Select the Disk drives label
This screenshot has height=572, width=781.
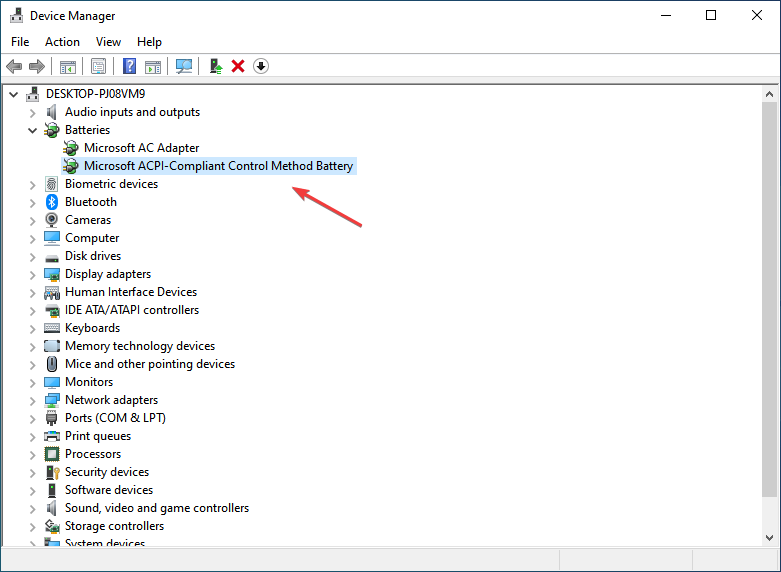click(93, 256)
